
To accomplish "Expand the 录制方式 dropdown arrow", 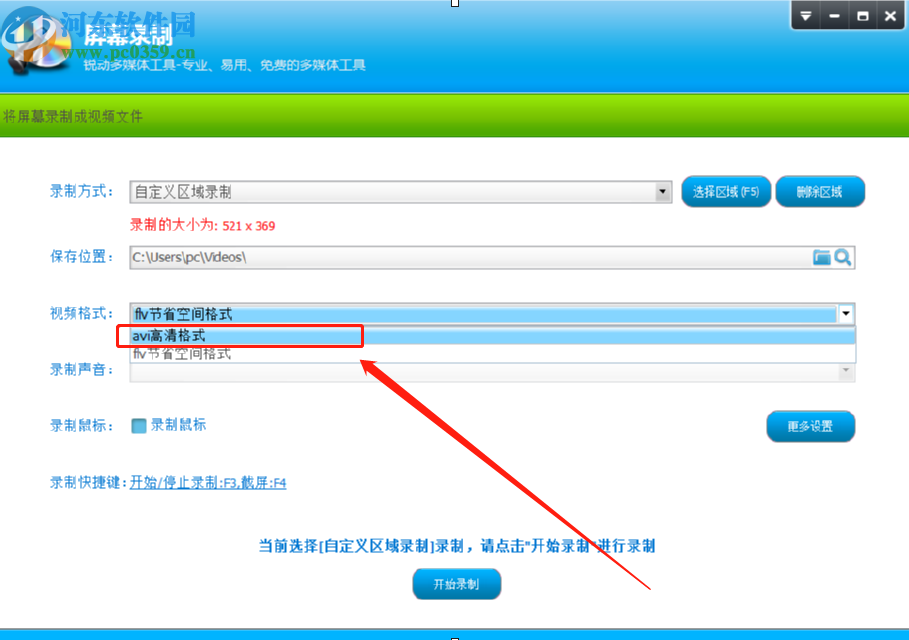I will (662, 192).
